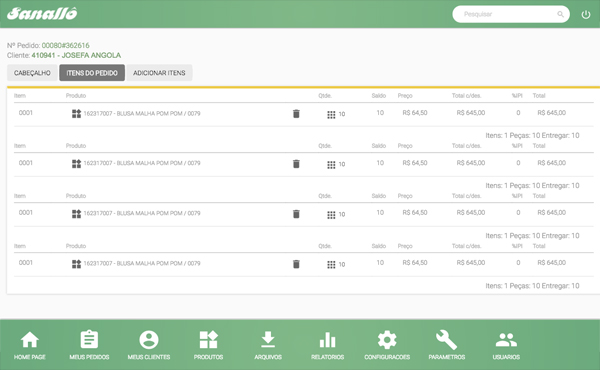Click product icon in second item row
Image resolution: width=600 pixels, height=370 pixels.
77,164
